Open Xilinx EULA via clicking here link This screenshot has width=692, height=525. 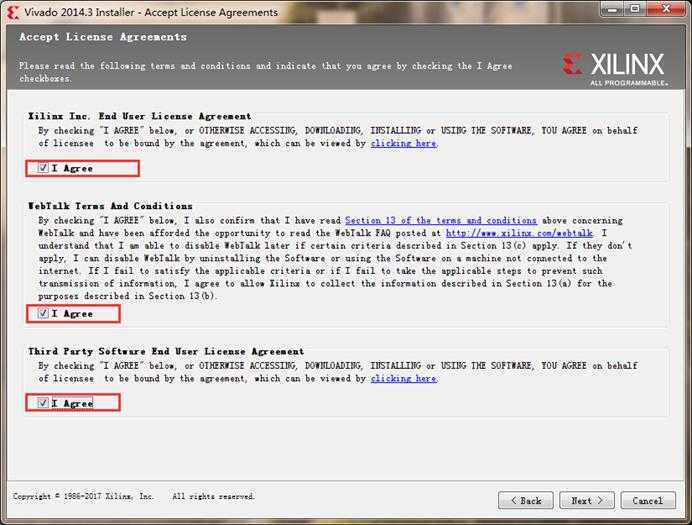[404, 143]
